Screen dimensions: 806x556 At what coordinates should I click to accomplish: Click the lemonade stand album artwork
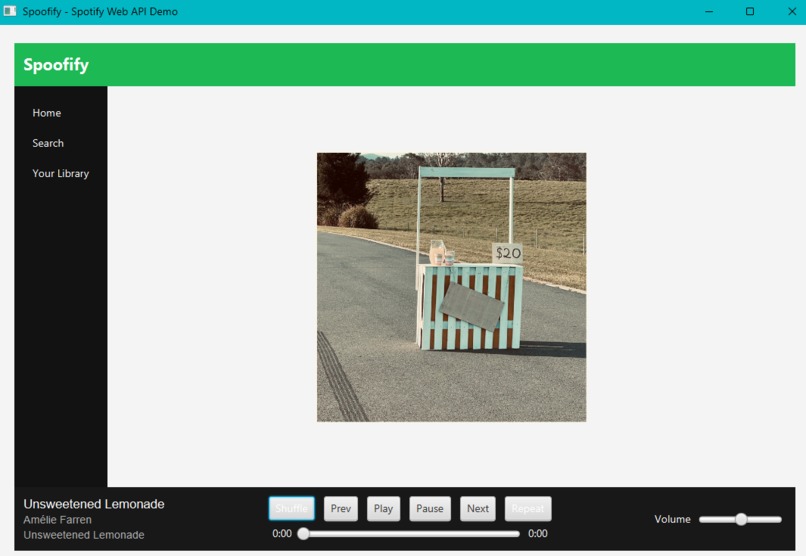(451, 287)
